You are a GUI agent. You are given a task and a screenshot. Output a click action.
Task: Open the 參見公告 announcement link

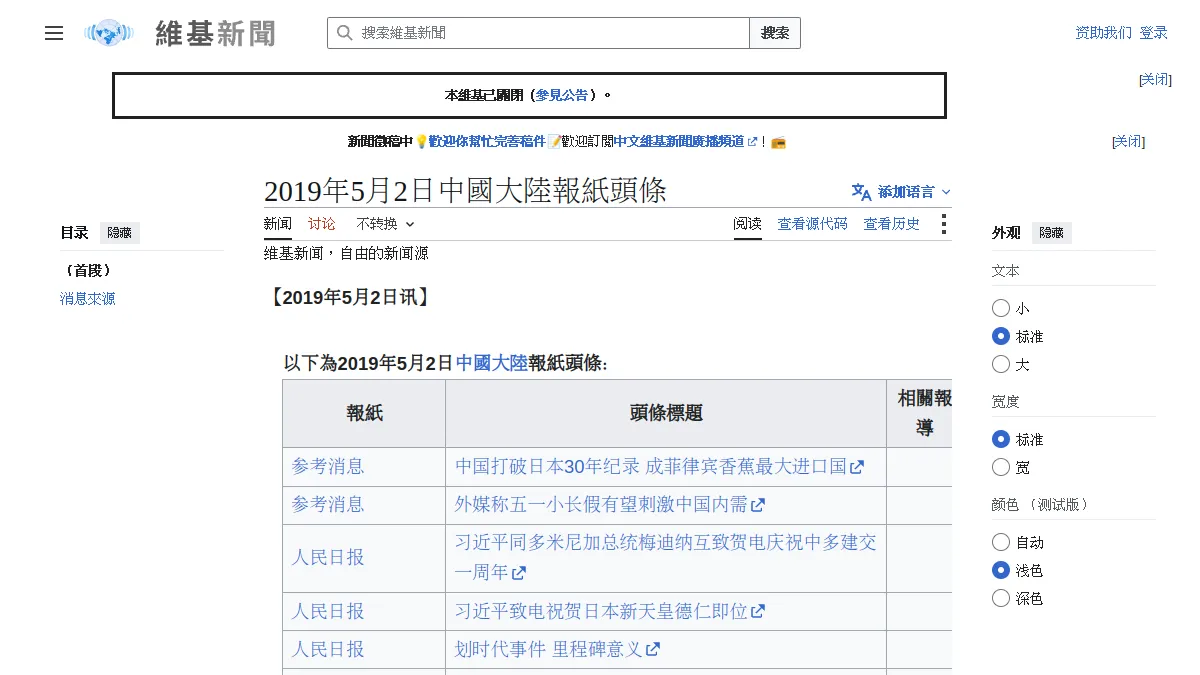pyautogui.click(x=562, y=95)
